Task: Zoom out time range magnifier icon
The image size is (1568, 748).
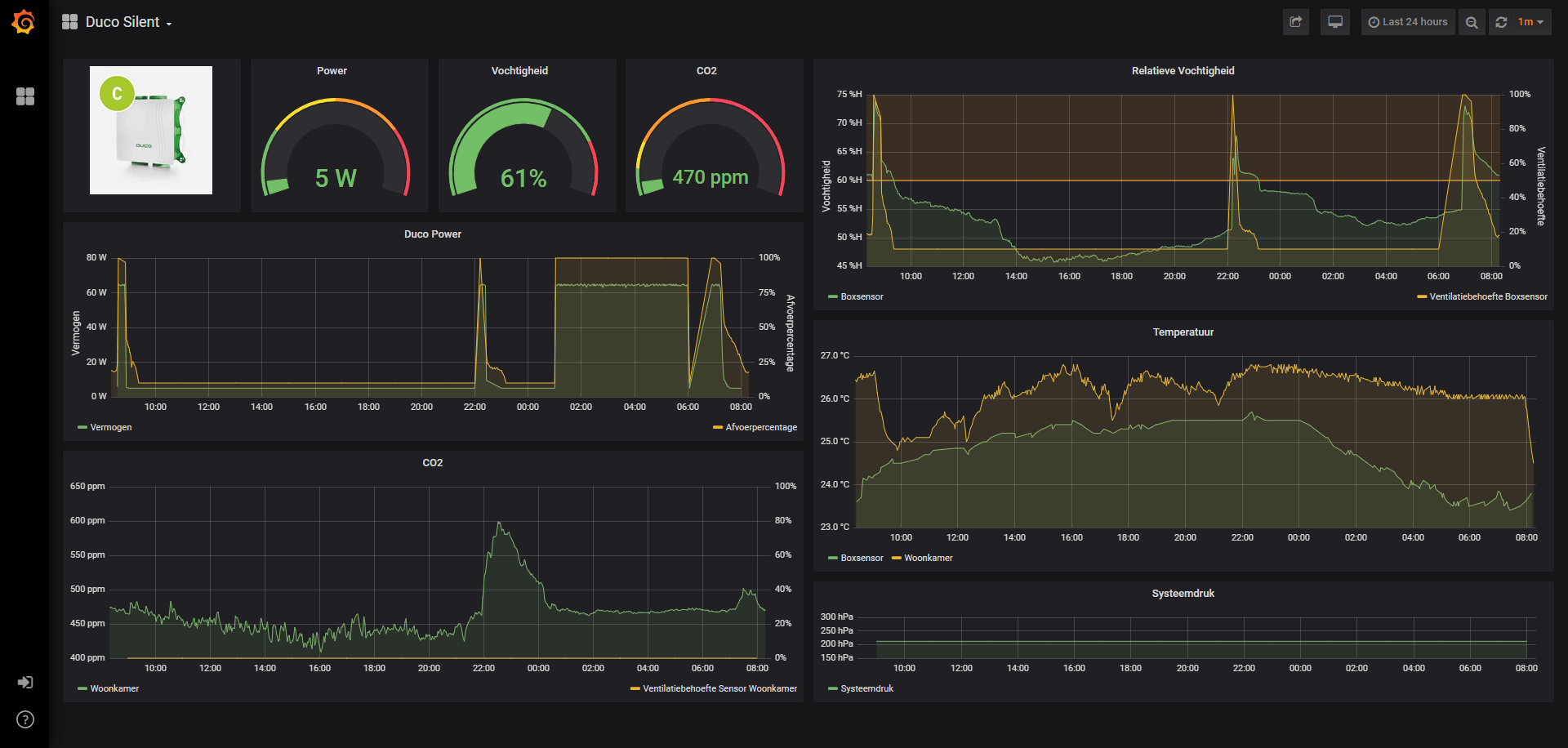Action: (x=1472, y=22)
